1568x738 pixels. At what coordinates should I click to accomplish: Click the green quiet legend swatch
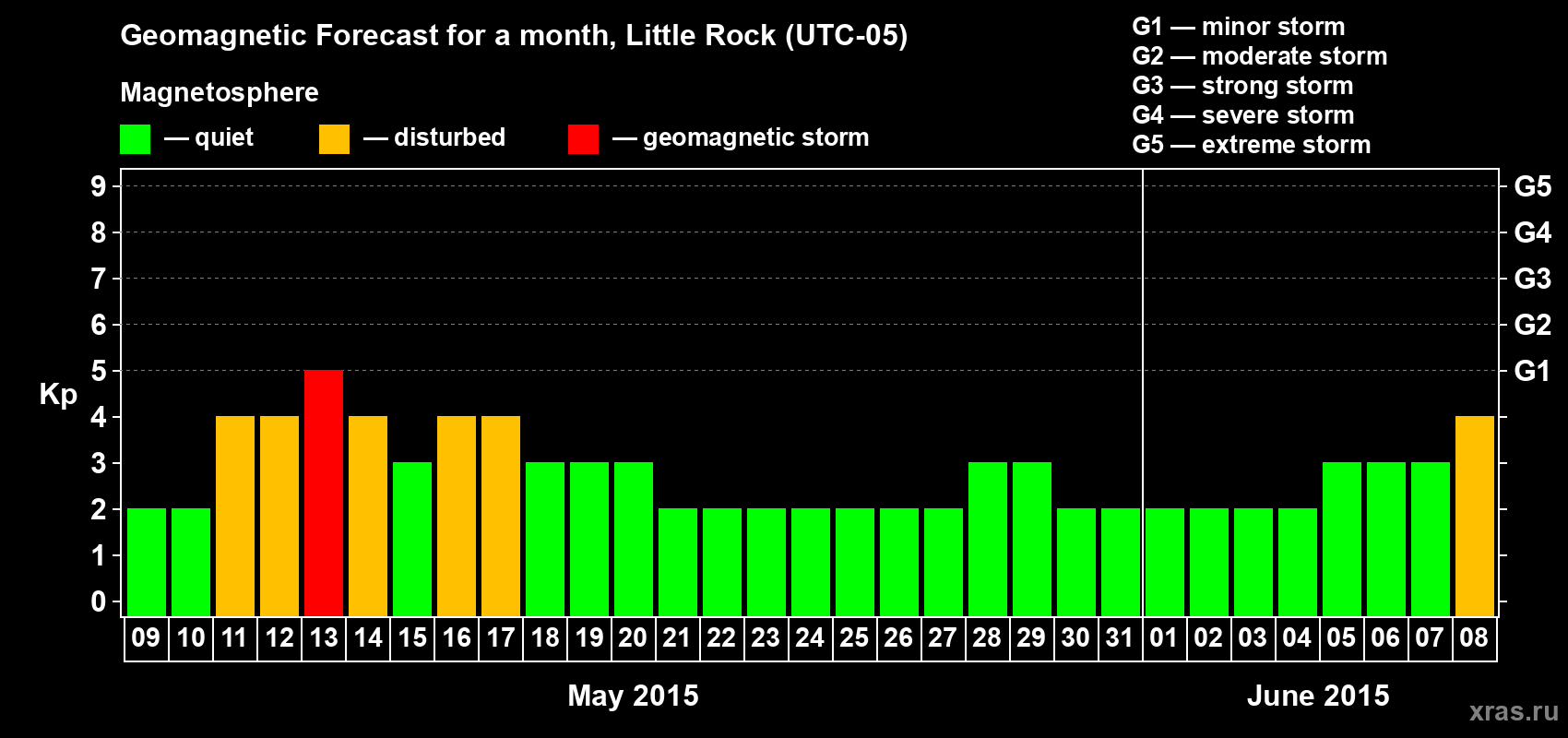click(136, 139)
